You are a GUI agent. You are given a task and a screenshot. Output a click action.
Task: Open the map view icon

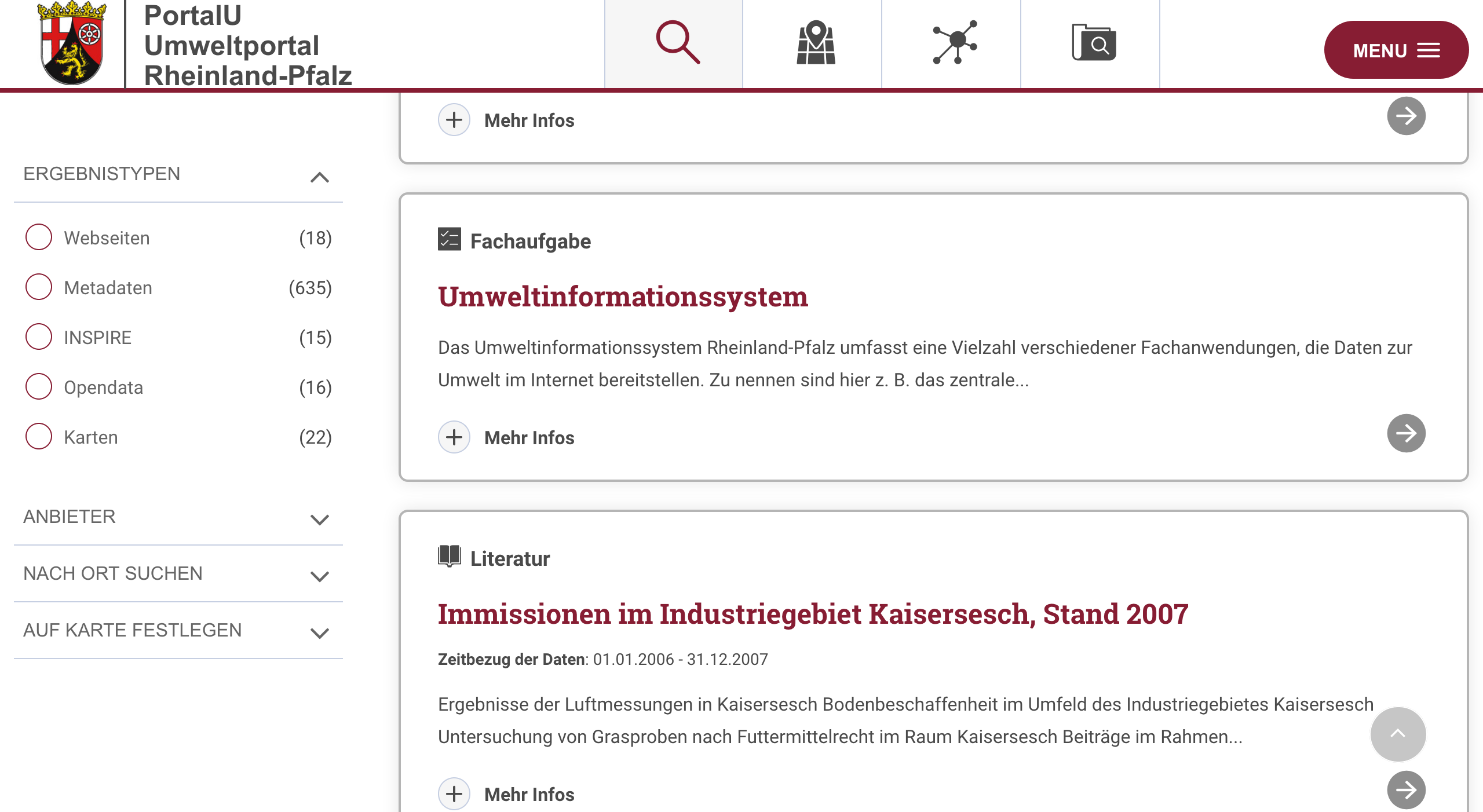814,43
